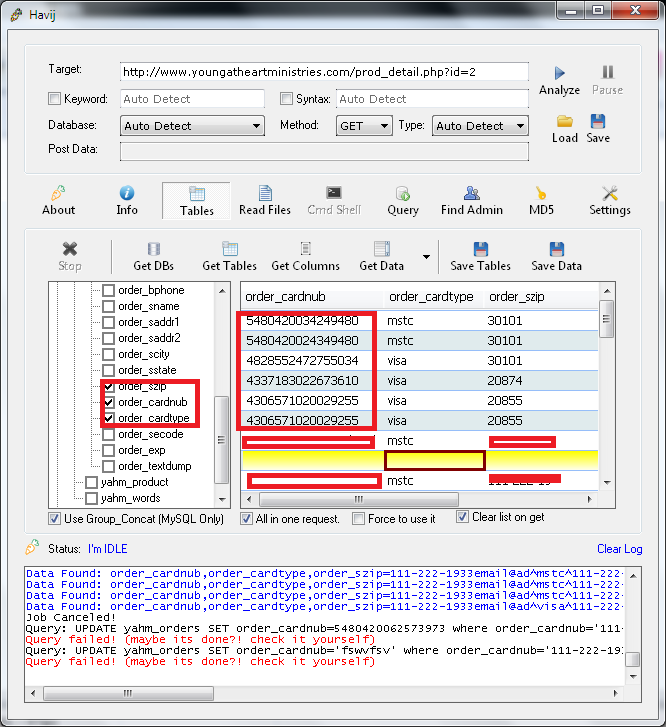Open the MD5 section icon
This screenshot has height=727, width=666.
tap(541, 192)
